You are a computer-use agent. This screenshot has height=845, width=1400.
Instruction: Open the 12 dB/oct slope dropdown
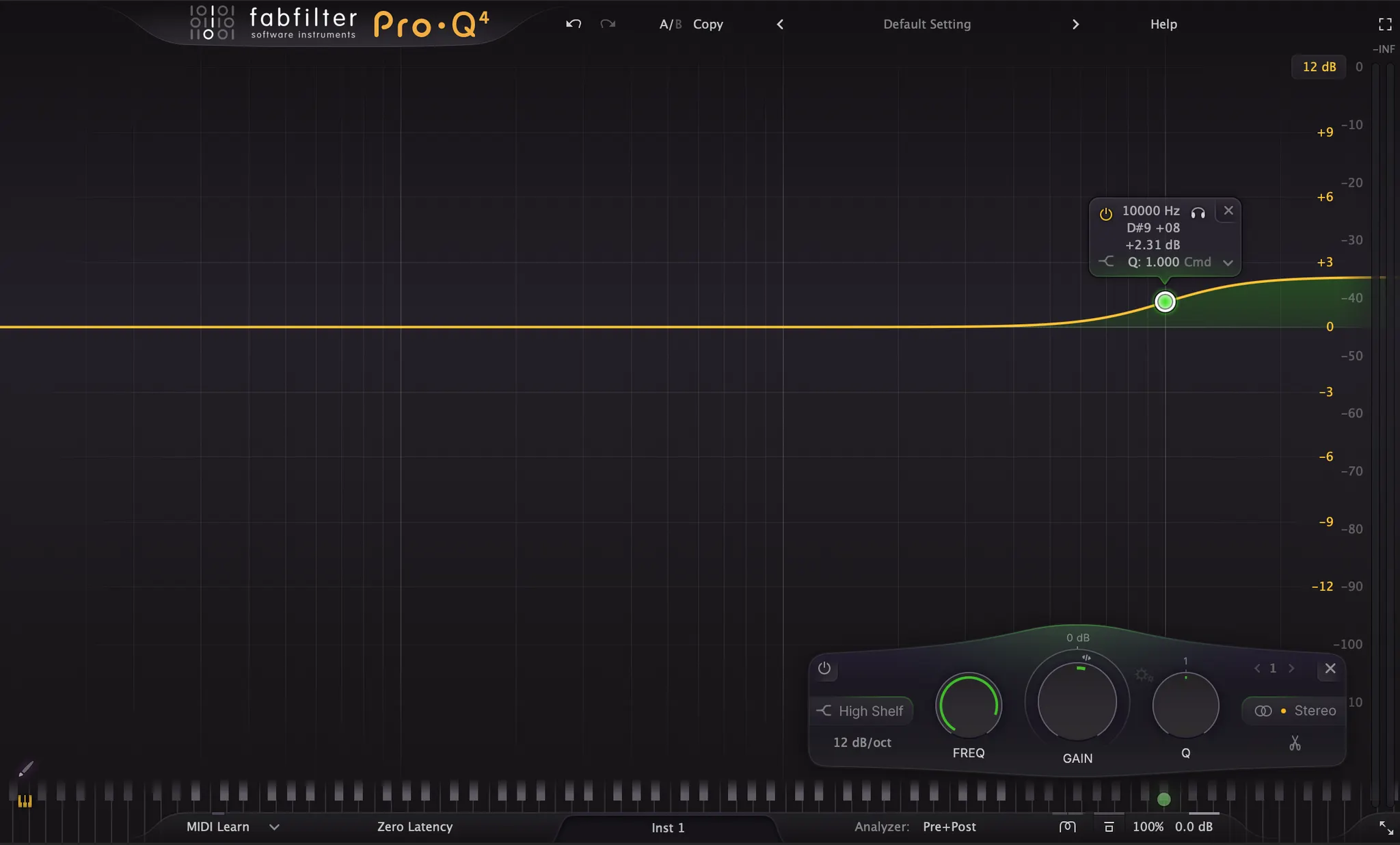click(x=861, y=742)
